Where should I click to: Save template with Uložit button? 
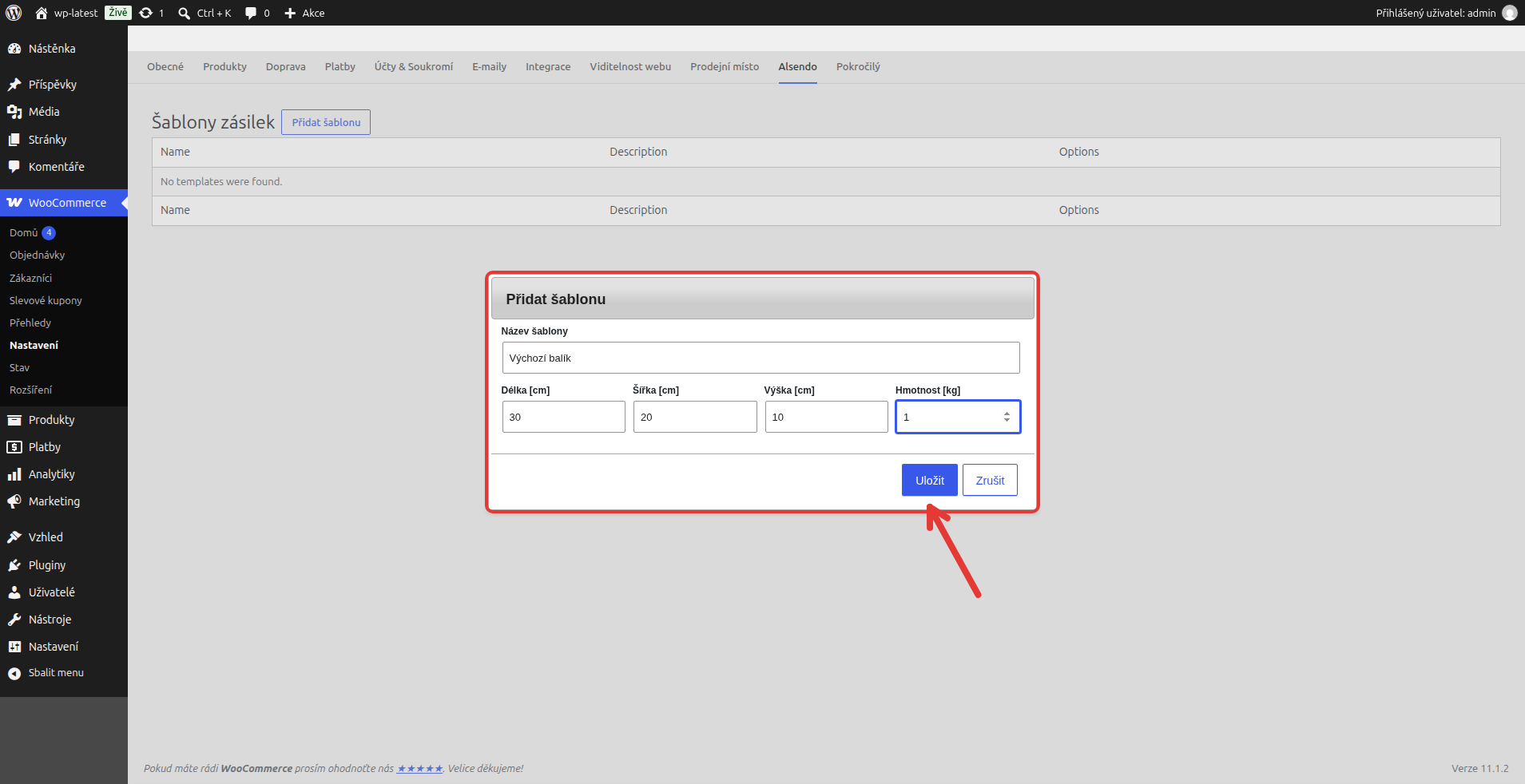tap(930, 480)
